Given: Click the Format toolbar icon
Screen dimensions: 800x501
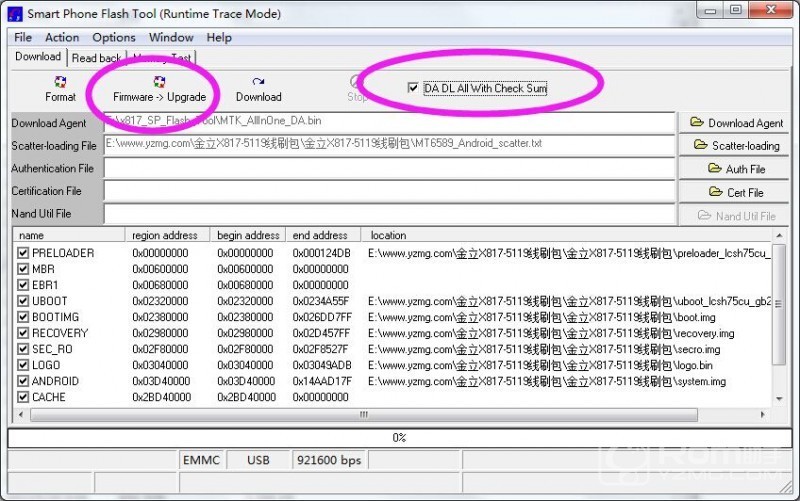Looking at the screenshot, I should click(60, 82).
